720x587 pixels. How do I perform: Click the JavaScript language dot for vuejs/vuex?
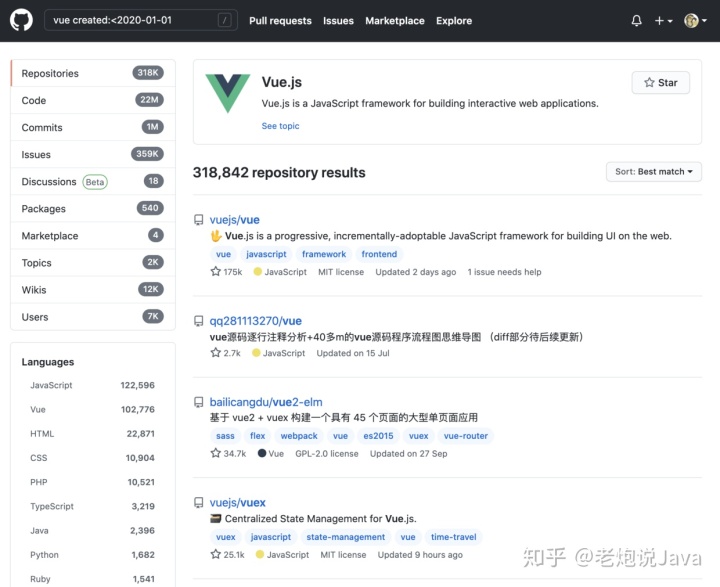tap(259, 554)
